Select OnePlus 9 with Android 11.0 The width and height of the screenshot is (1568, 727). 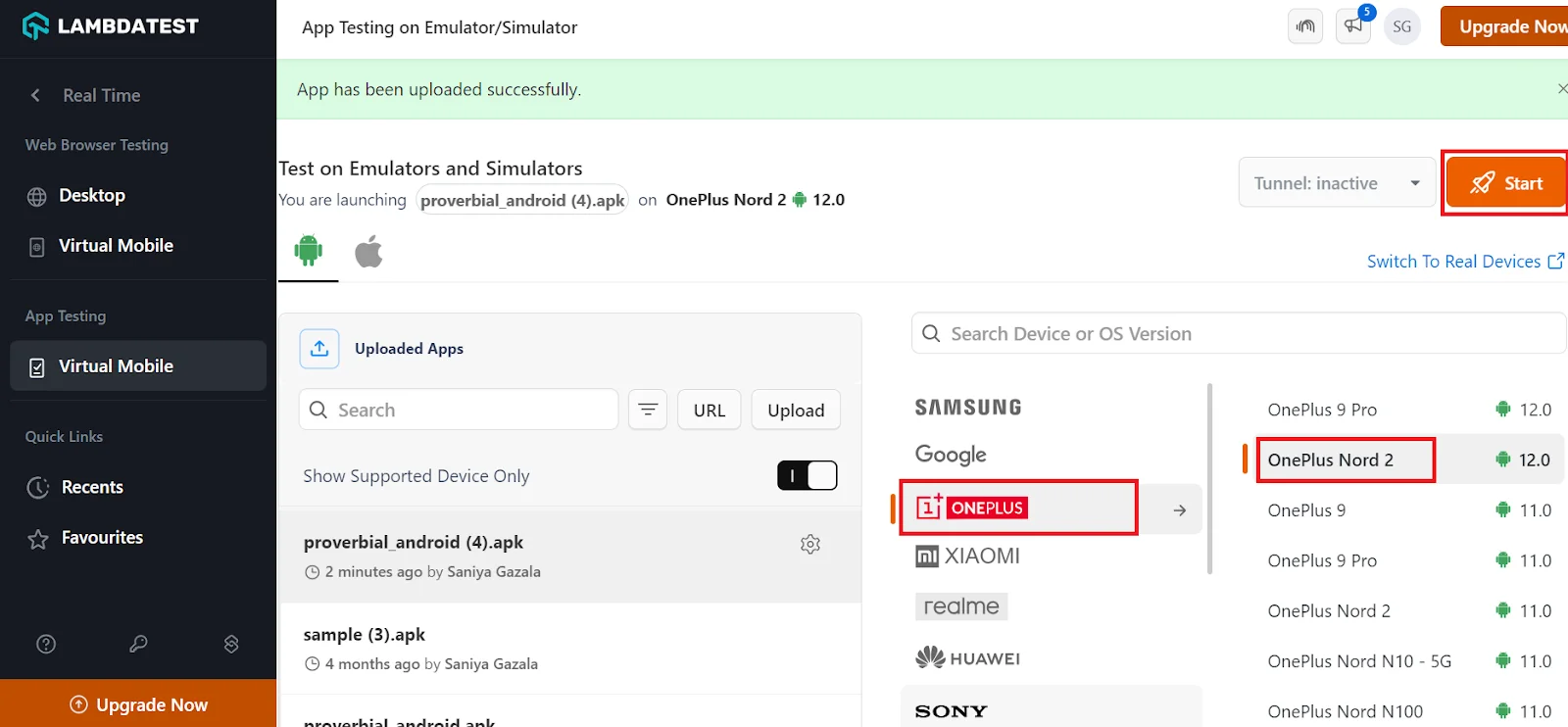click(1409, 510)
